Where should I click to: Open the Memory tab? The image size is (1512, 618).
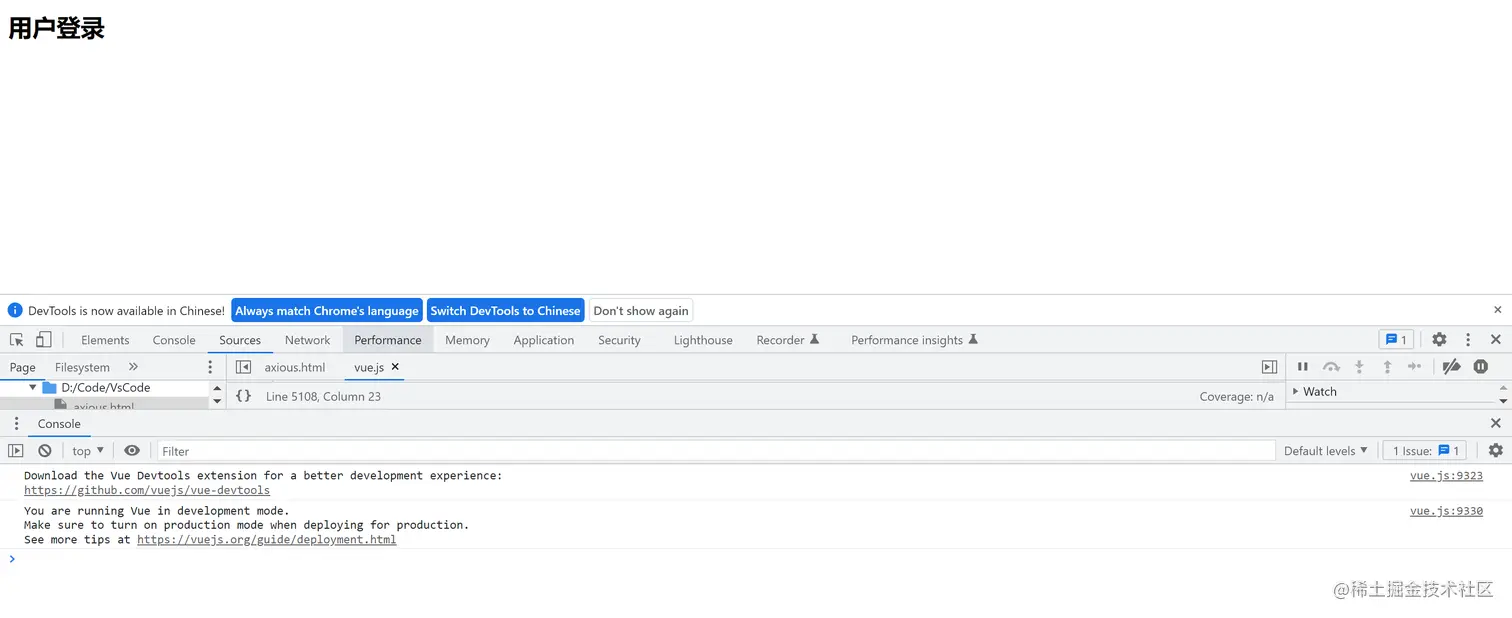(x=467, y=340)
